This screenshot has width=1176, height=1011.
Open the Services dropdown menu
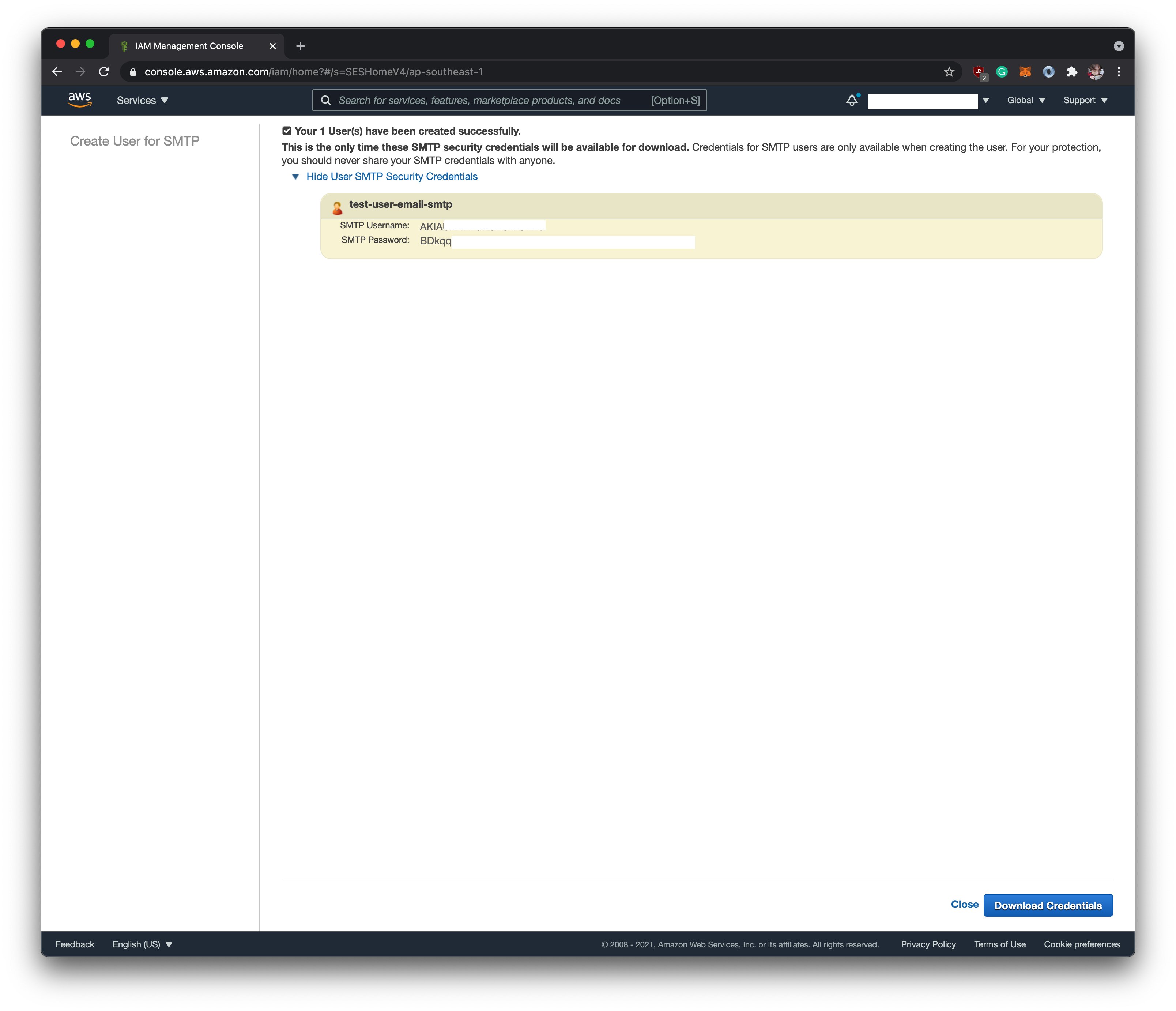[x=142, y=101]
